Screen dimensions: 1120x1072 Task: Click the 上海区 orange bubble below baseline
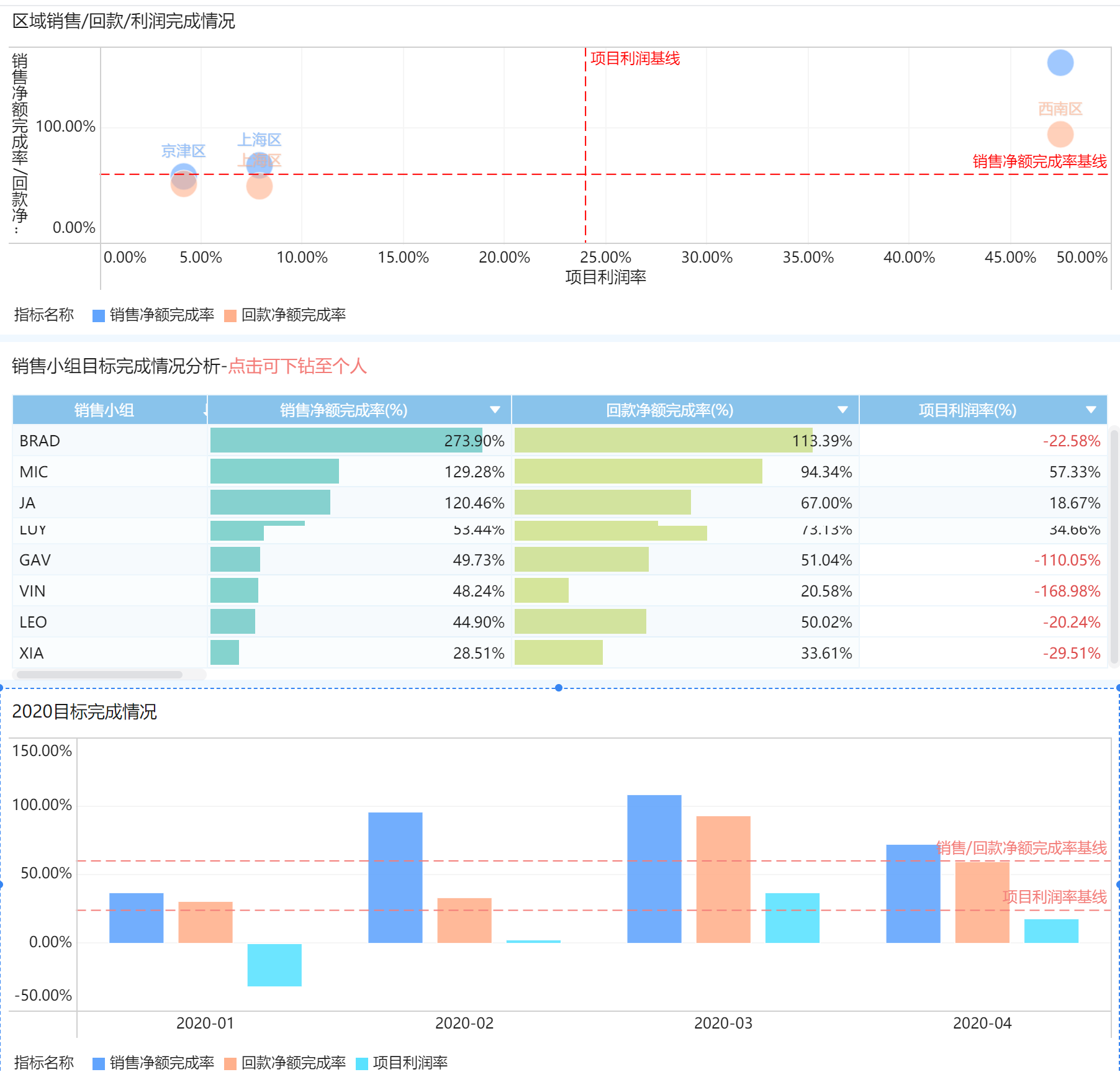[260, 186]
